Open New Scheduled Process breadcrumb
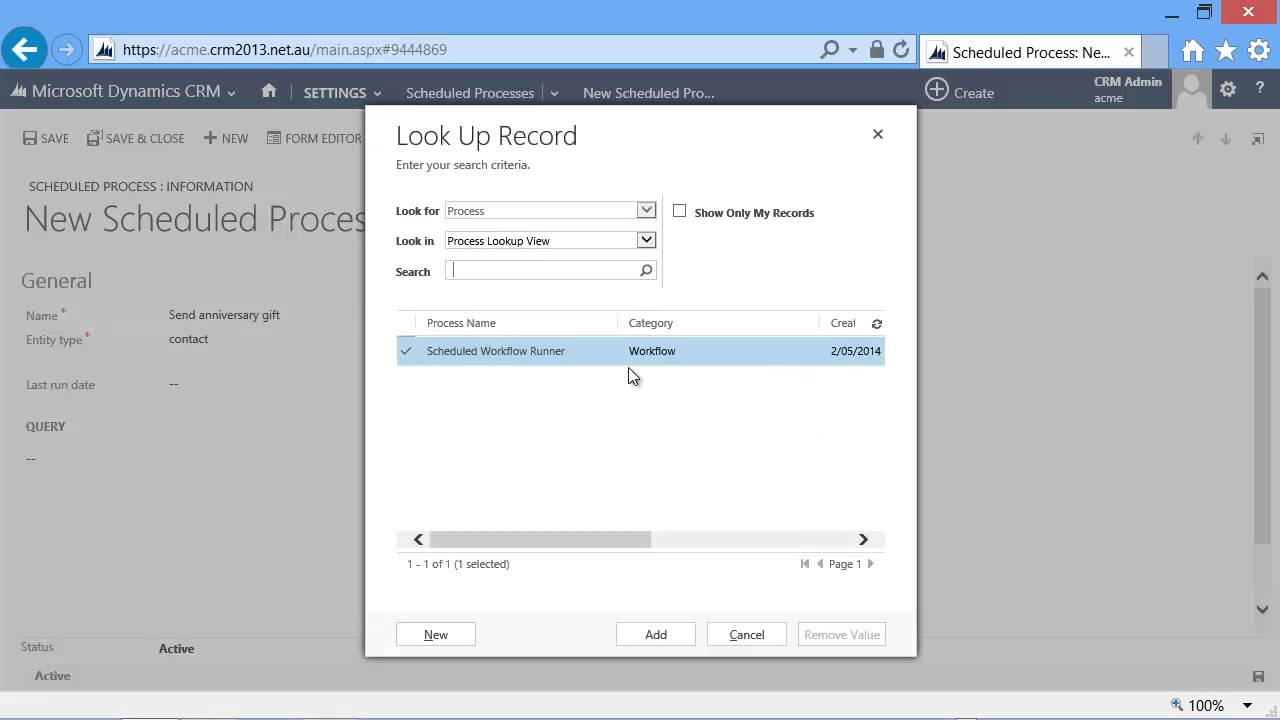Screen dimensions: 1280x720 [648, 92]
